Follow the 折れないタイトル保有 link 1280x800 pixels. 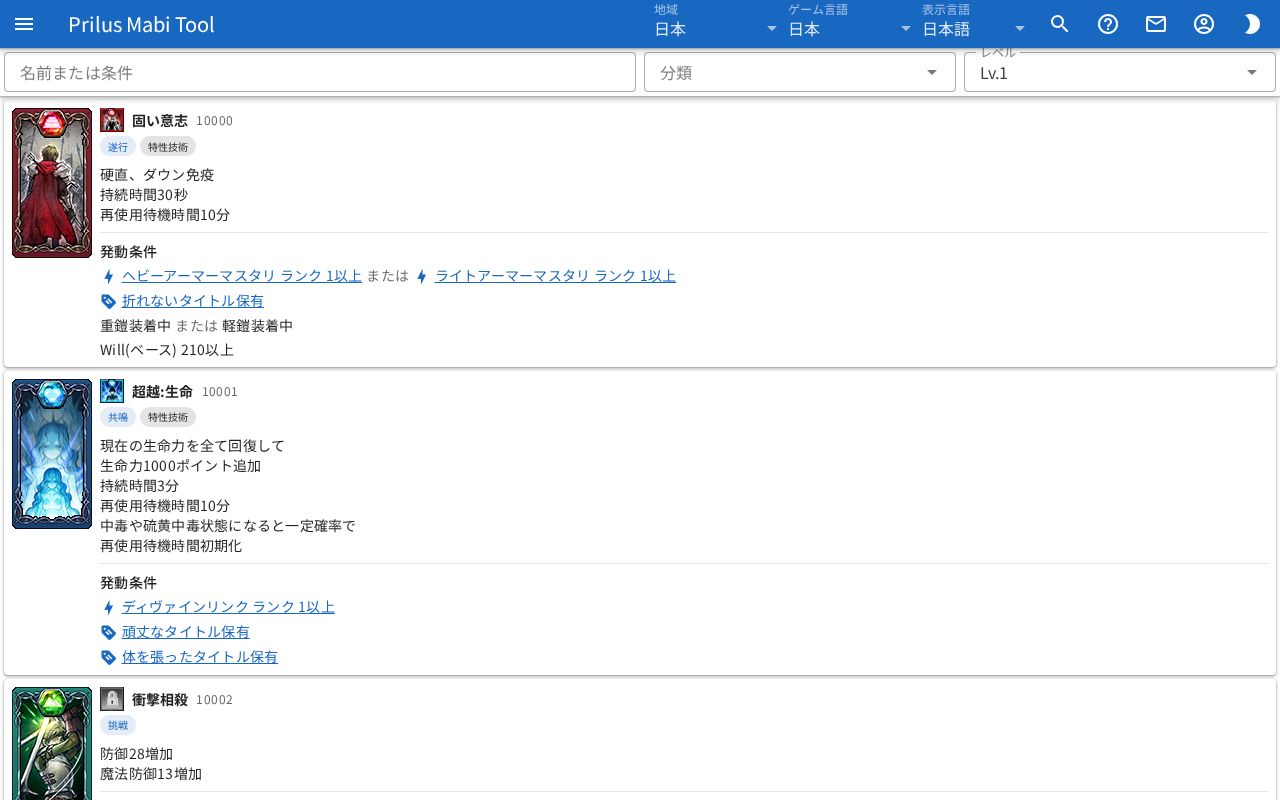click(x=193, y=301)
